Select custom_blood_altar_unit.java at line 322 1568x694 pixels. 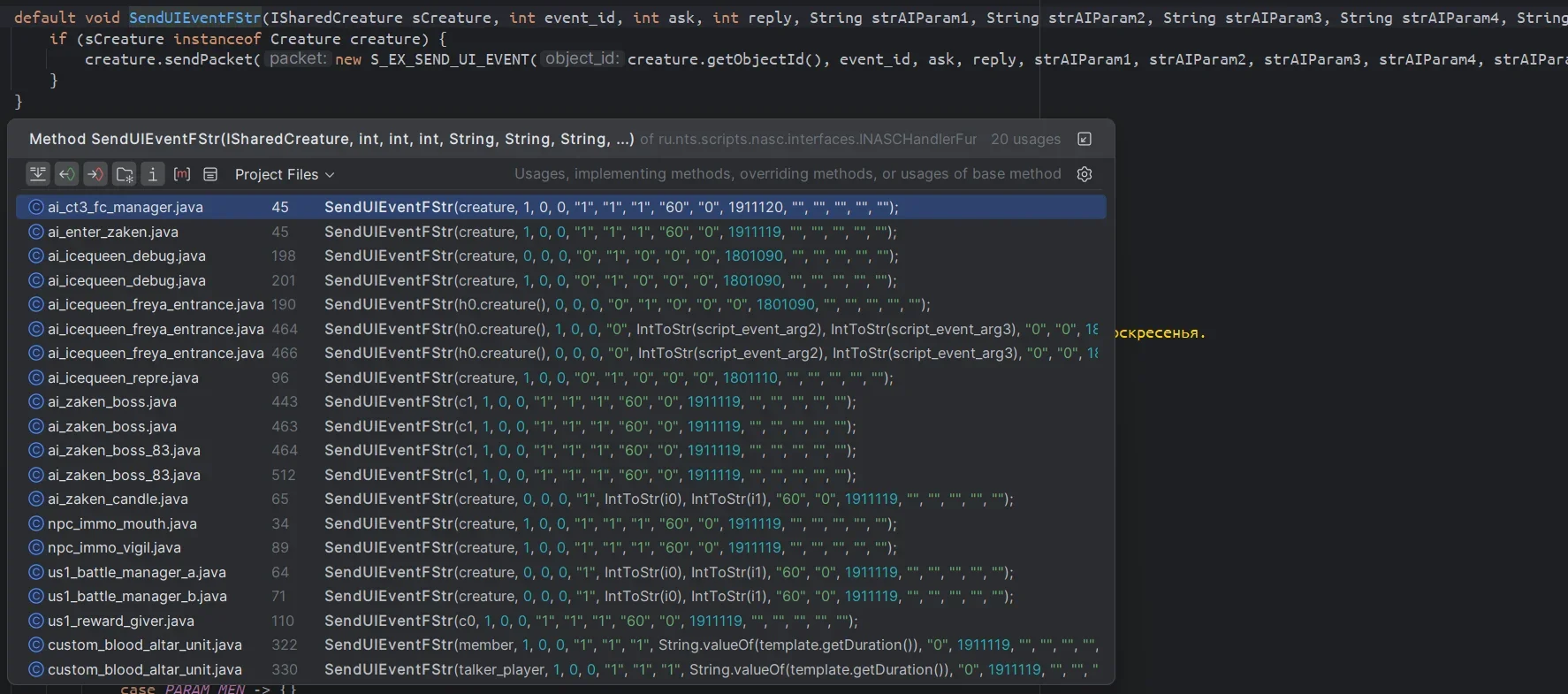click(x=145, y=644)
